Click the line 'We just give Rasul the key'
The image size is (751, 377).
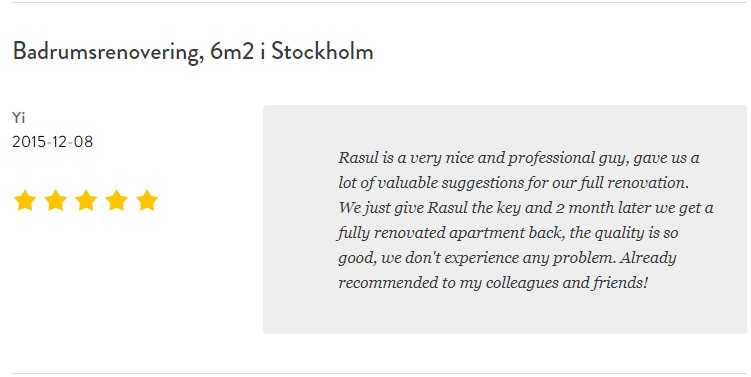[x=526, y=207]
